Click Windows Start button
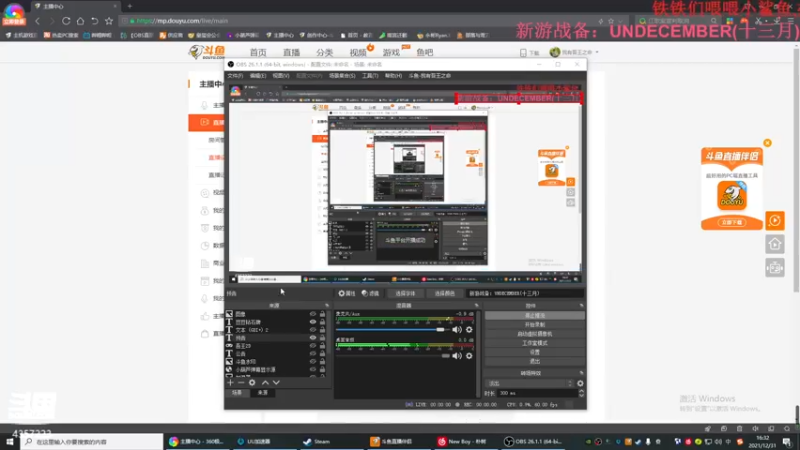This screenshot has height=450, width=800. (10, 442)
